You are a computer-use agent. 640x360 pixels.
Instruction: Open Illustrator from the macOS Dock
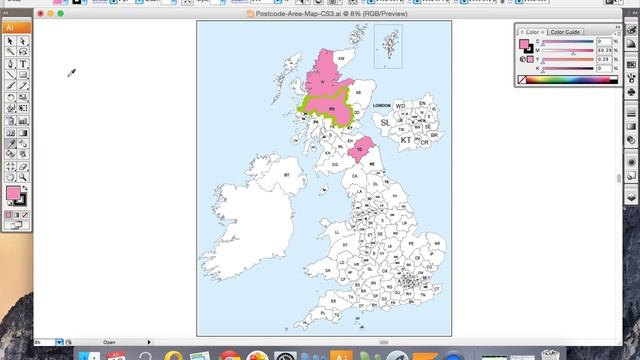[x=341, y=355]
